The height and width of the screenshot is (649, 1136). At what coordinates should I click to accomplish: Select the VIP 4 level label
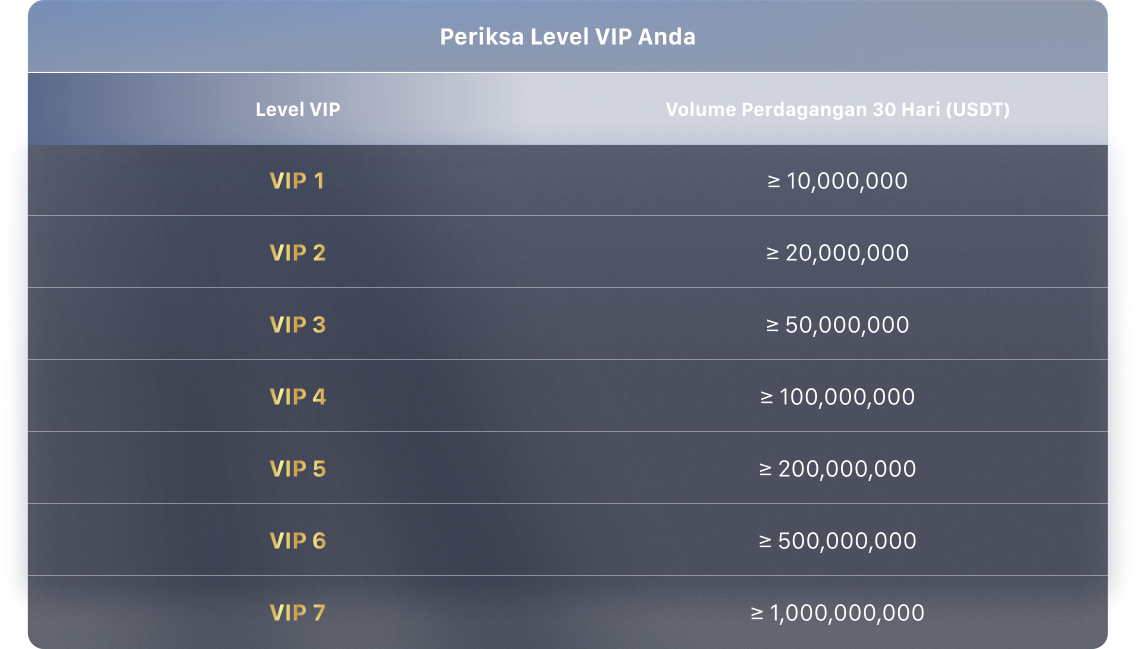(297, 397)
